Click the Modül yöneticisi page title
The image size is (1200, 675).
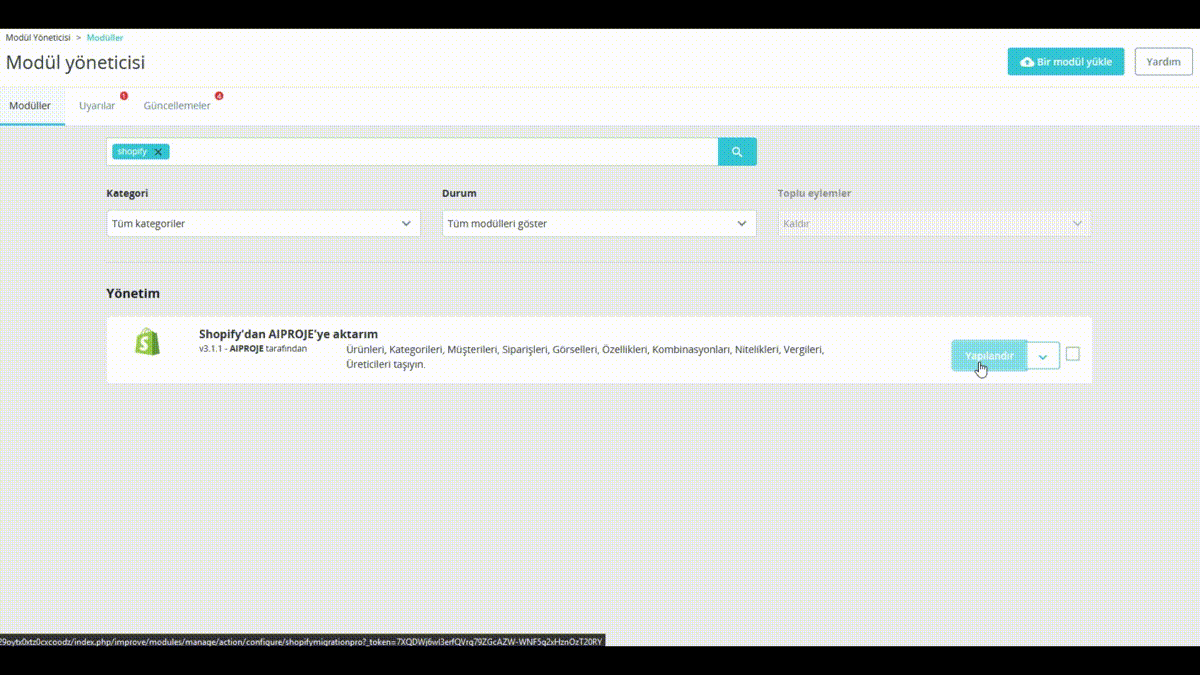pyautogui.click(x=75, y=63)
